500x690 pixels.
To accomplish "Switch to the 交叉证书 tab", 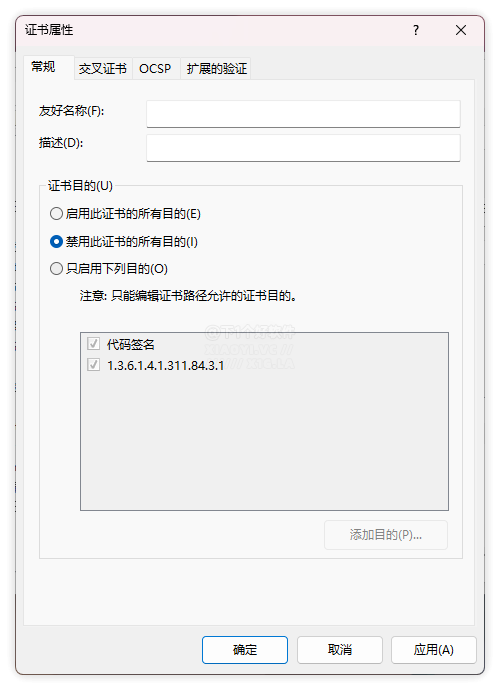I will coord(103,69).
